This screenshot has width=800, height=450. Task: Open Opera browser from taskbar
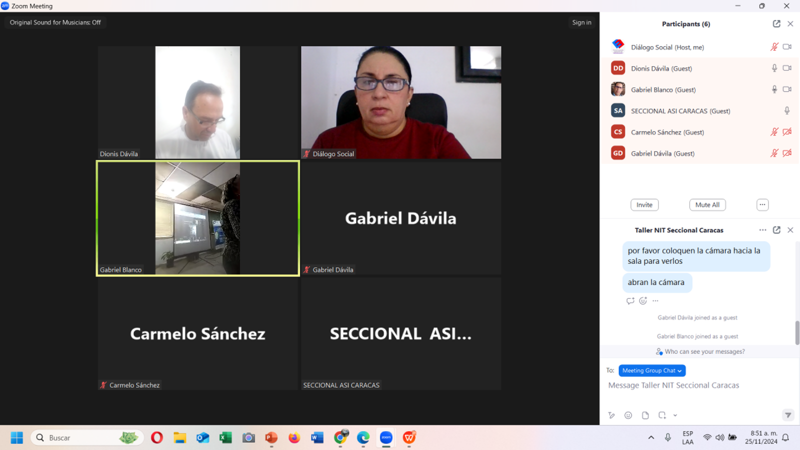tap(157, 438)
